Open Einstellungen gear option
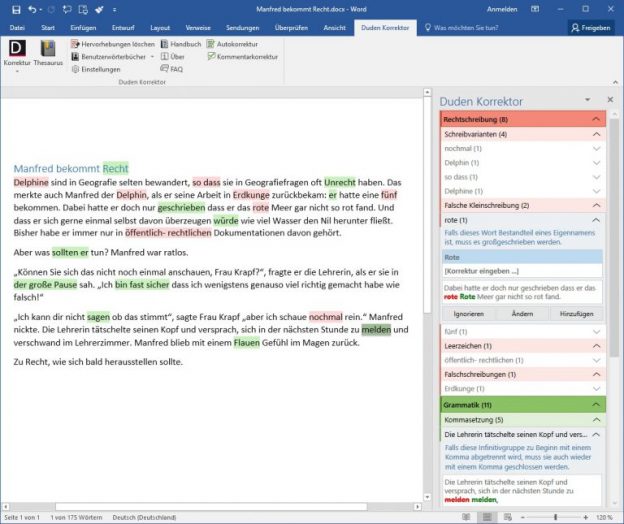 [96, 69]
